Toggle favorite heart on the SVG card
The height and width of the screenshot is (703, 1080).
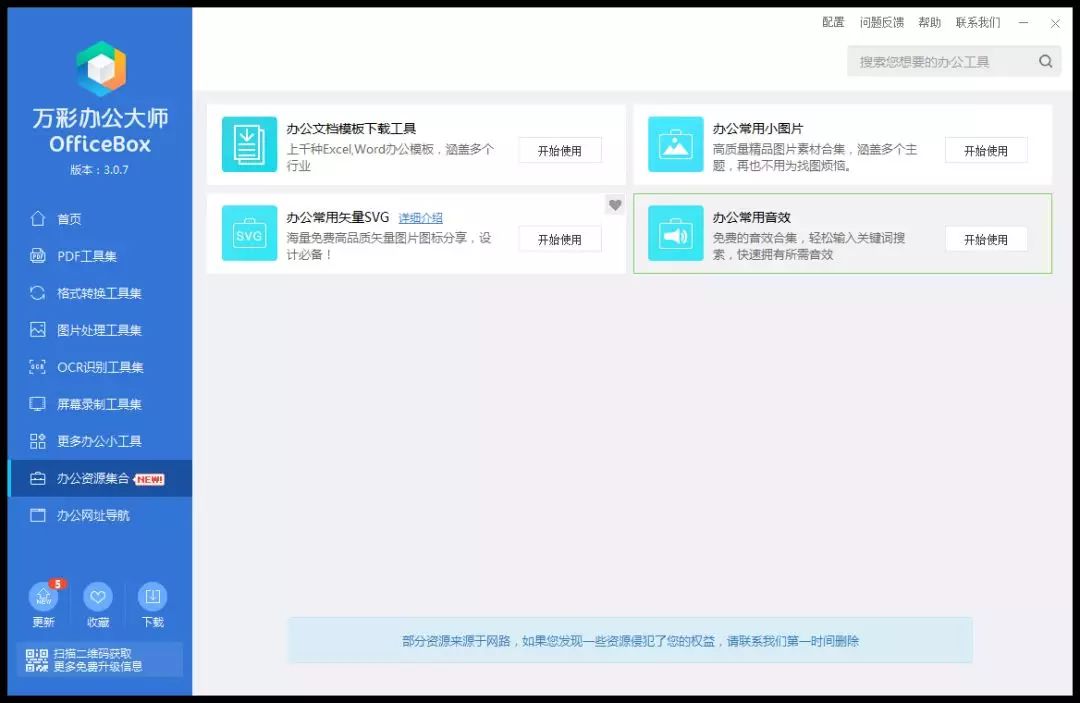point(615,205)
